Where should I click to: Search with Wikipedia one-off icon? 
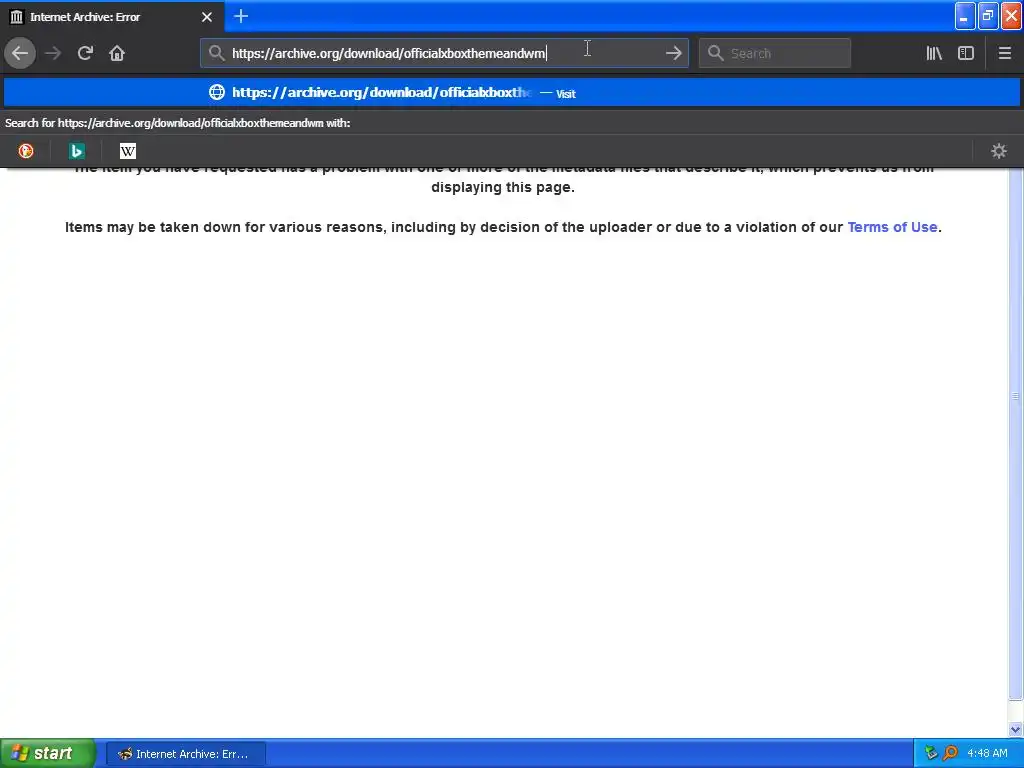click(x=128, y=152)
